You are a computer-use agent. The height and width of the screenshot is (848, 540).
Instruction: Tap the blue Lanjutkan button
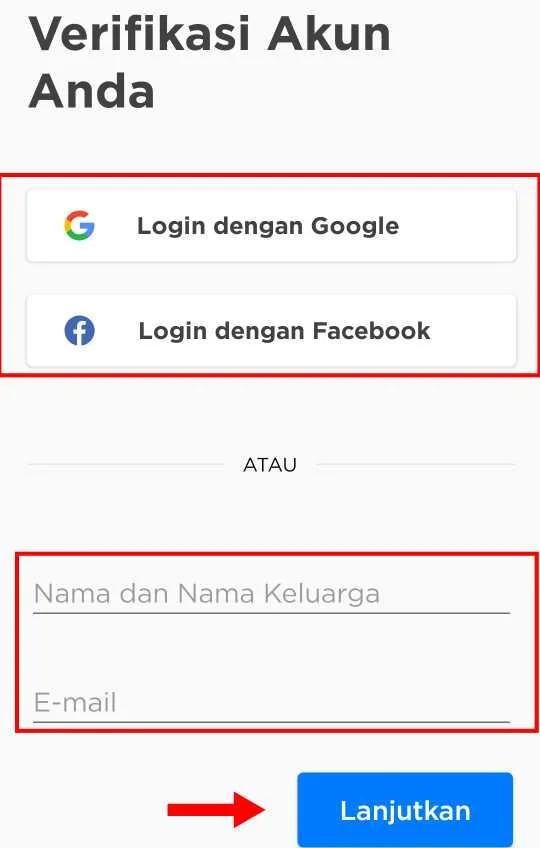pos(405,810)
